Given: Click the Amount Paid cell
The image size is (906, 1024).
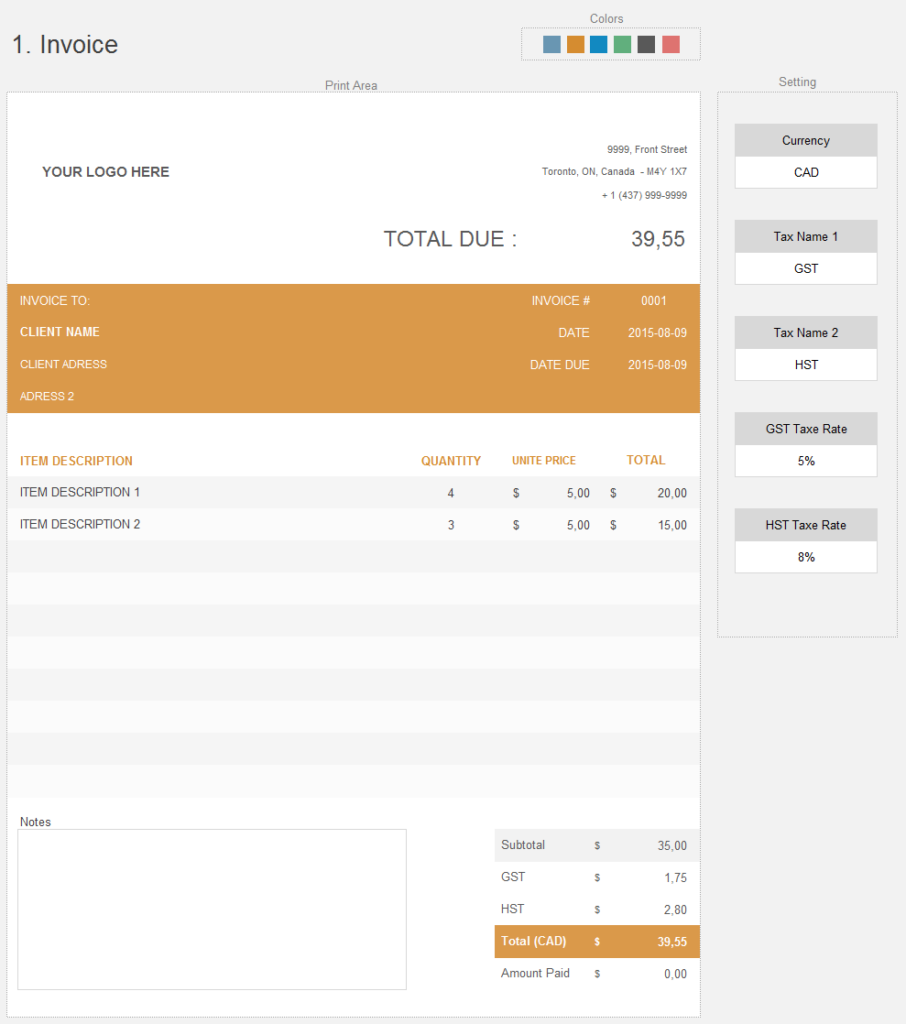Looking at the screenshot, I should coord(535,973).
